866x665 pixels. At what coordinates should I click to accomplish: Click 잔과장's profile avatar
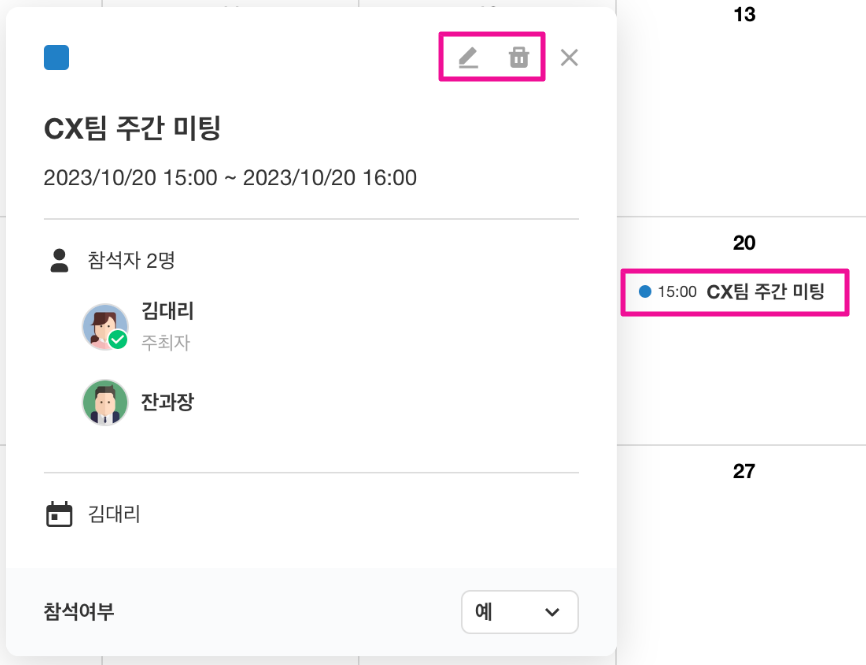104,402
